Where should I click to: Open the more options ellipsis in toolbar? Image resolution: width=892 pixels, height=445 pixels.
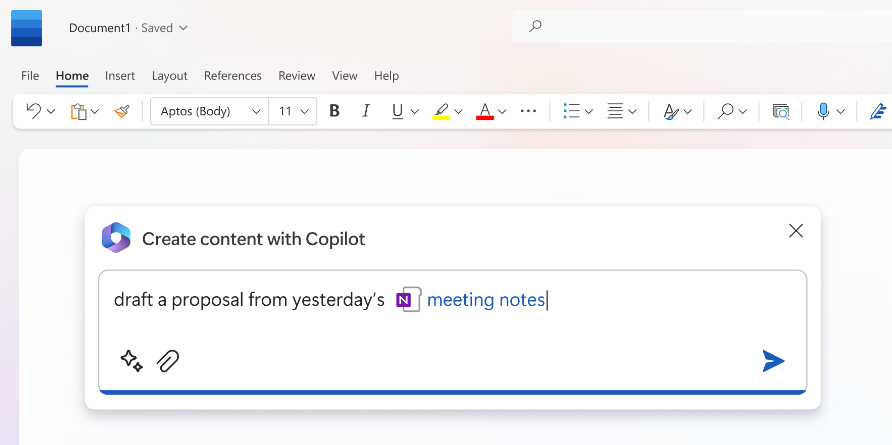click(x=528, y=111)
